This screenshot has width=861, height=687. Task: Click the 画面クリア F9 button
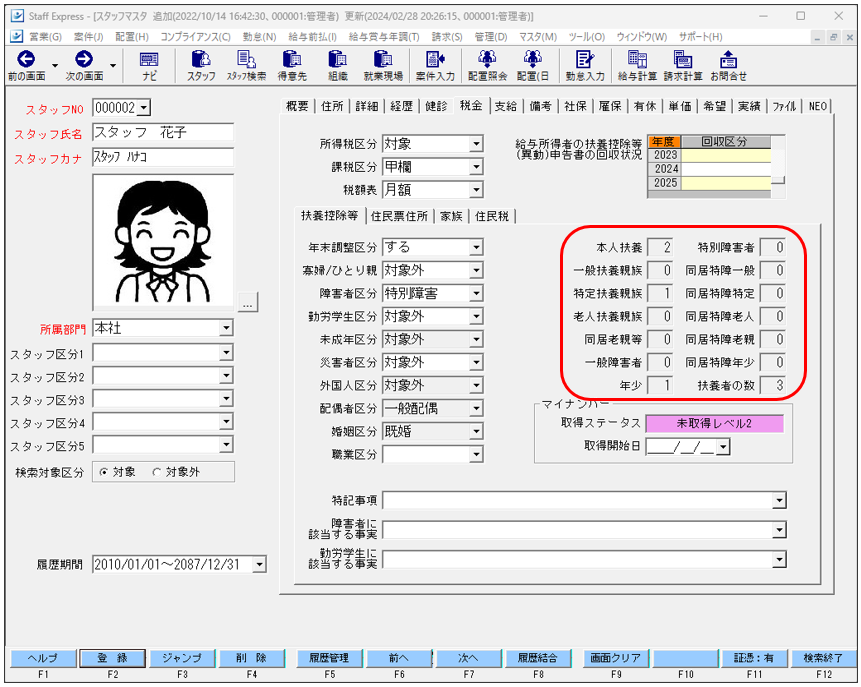click(x=616, y=658)
